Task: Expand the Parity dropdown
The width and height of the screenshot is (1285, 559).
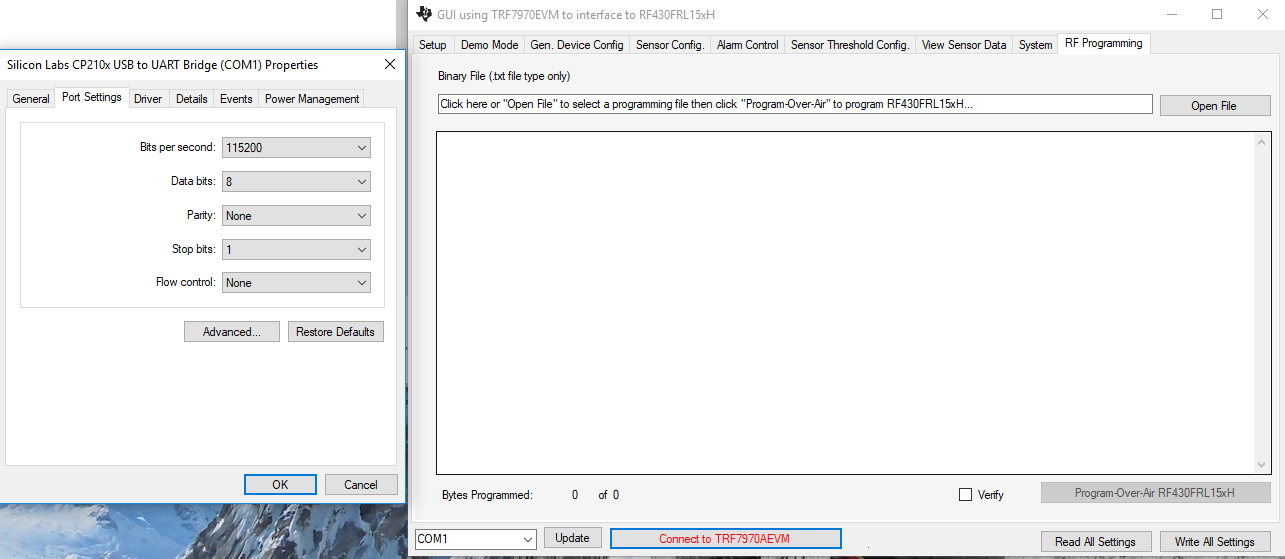Action: click(296, 215)
